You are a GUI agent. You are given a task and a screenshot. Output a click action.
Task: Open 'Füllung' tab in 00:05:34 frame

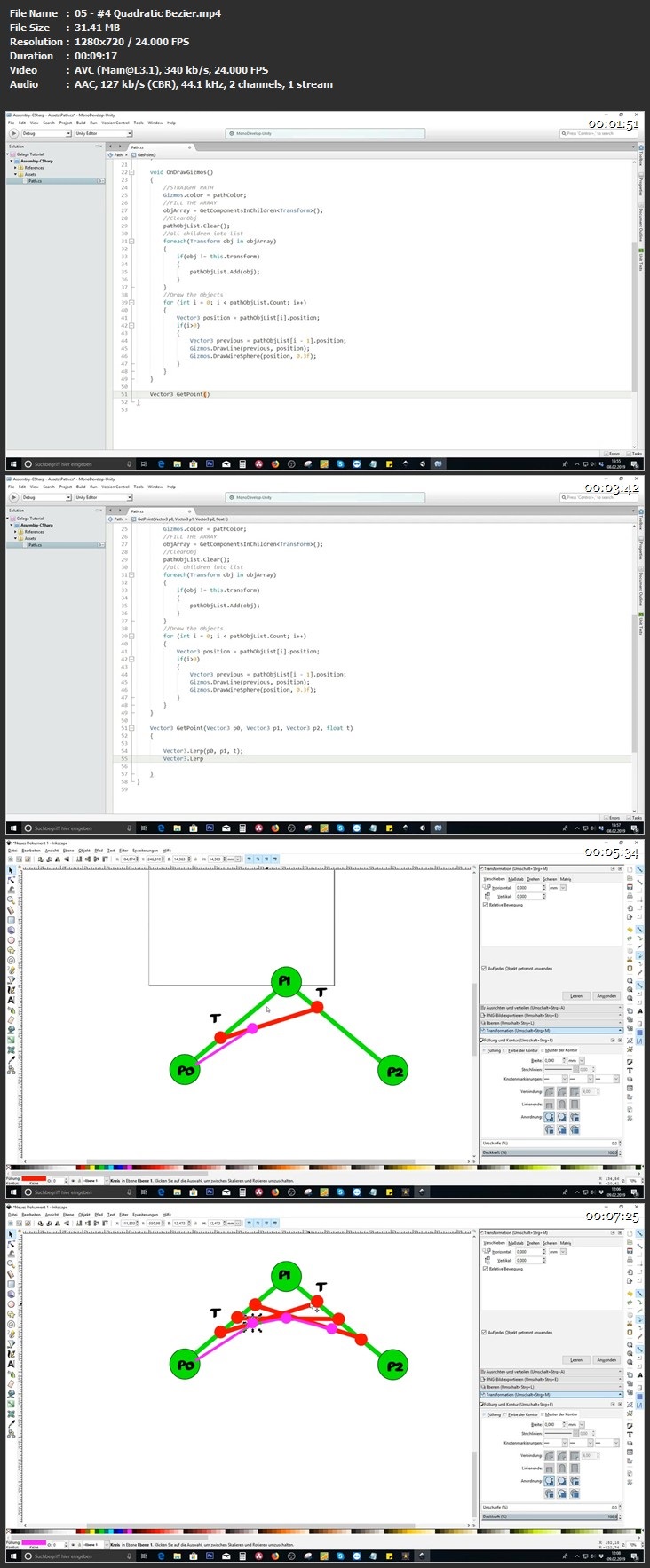494,1050
